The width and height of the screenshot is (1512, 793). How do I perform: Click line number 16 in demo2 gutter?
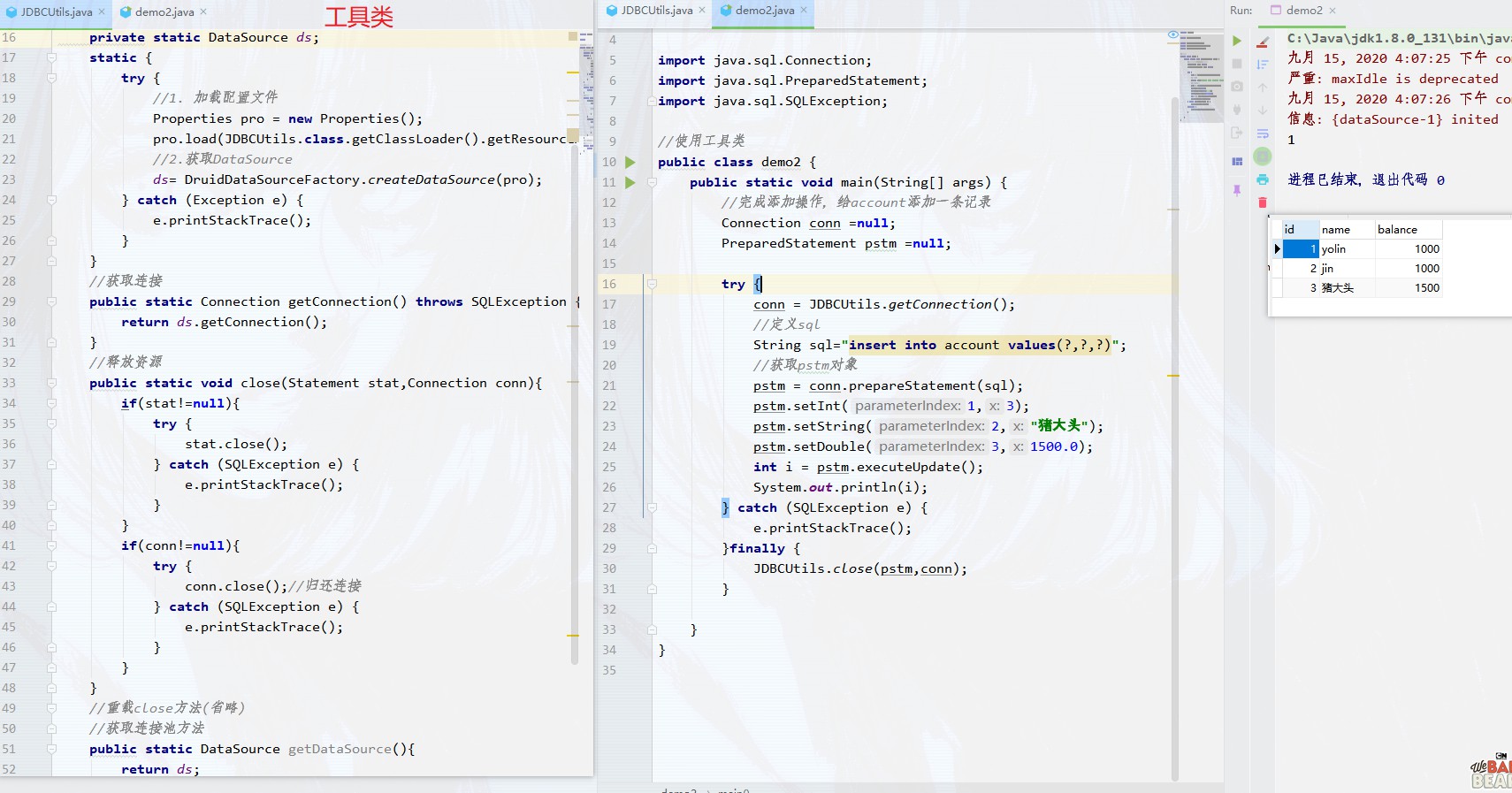609,284
